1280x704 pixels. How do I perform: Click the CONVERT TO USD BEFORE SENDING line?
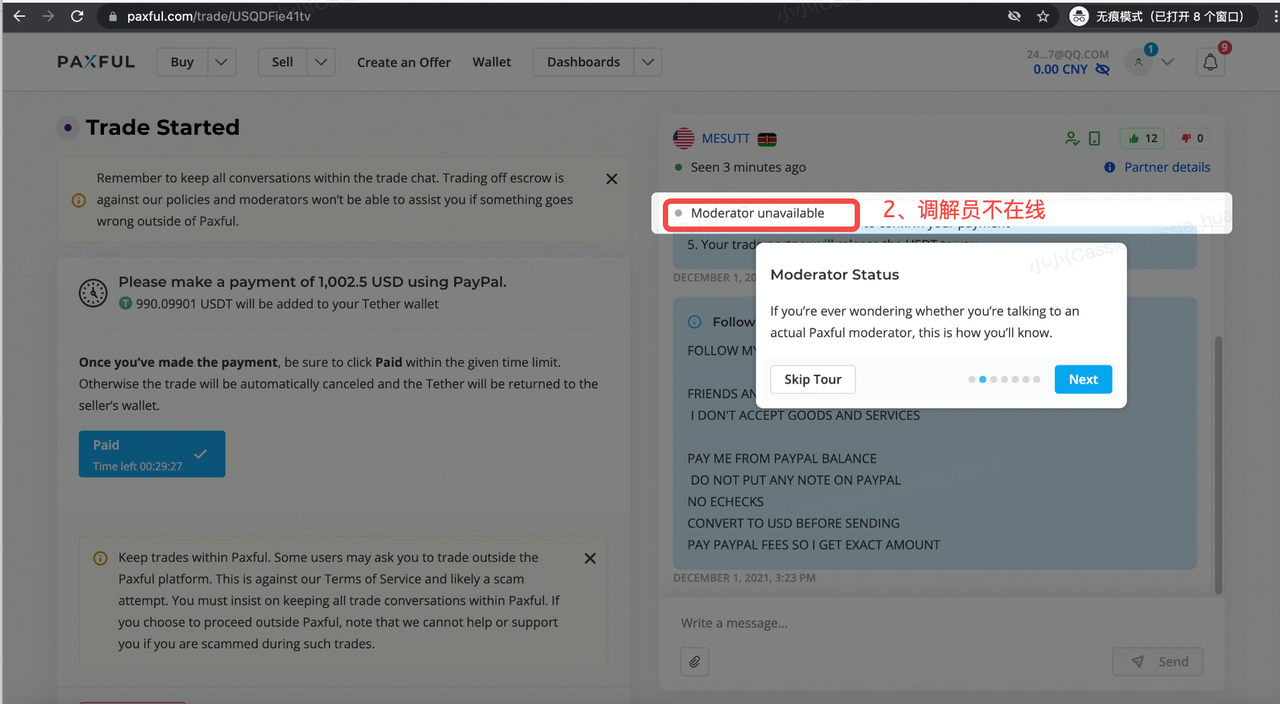[x=793, y=523]
